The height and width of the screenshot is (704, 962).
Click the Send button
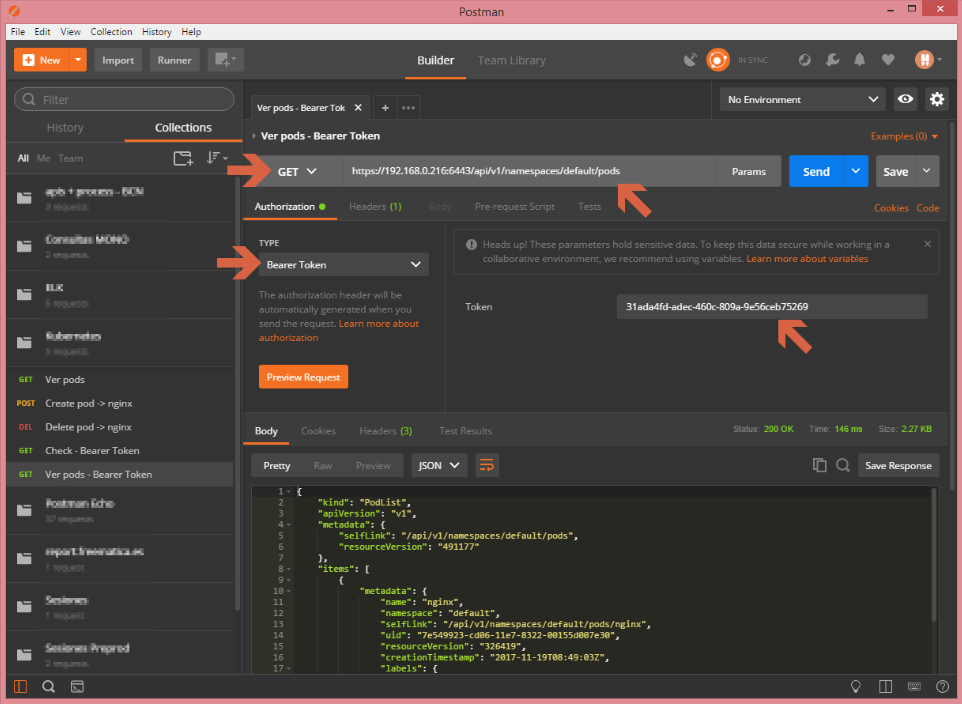817,172
